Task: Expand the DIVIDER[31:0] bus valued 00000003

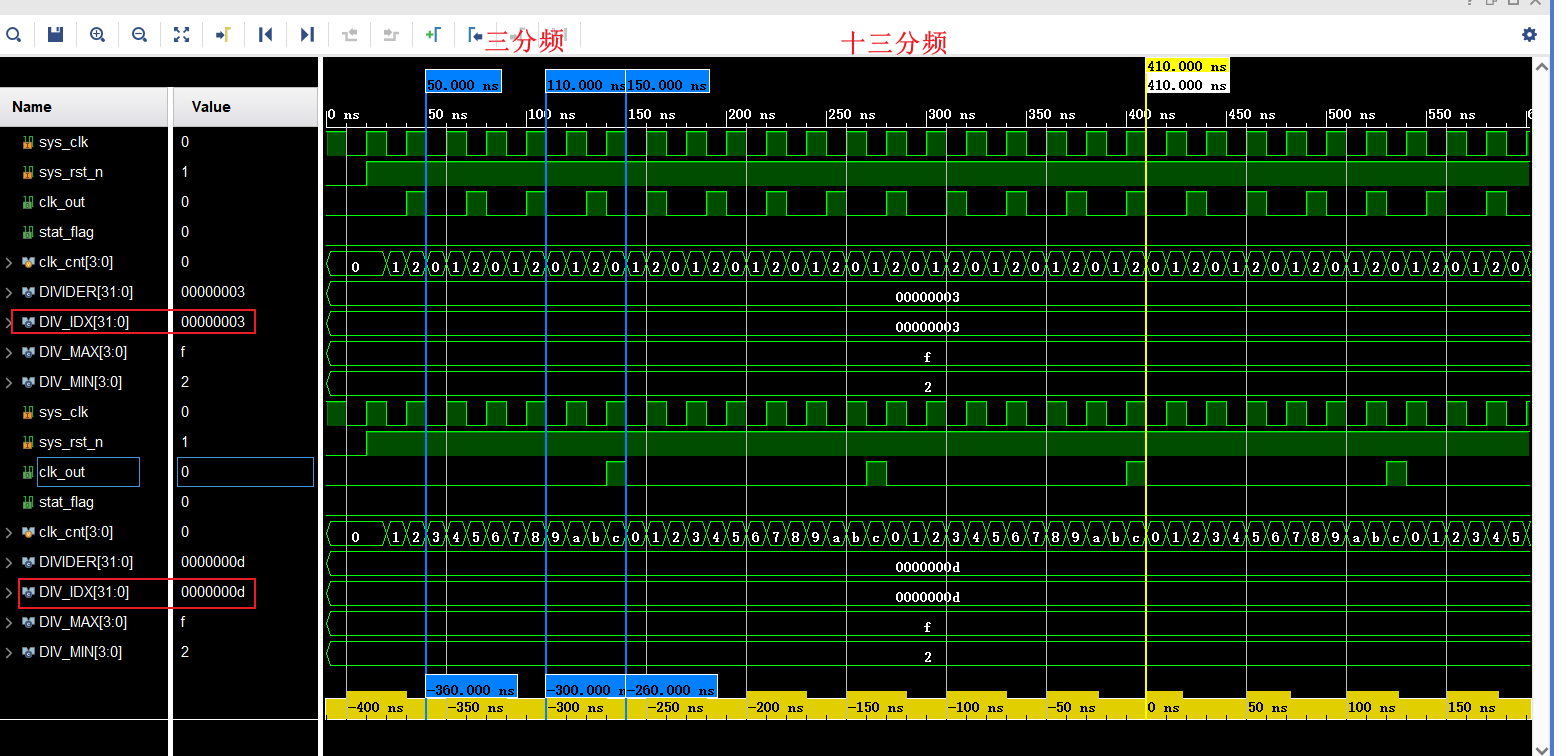Action: (10, 292)
